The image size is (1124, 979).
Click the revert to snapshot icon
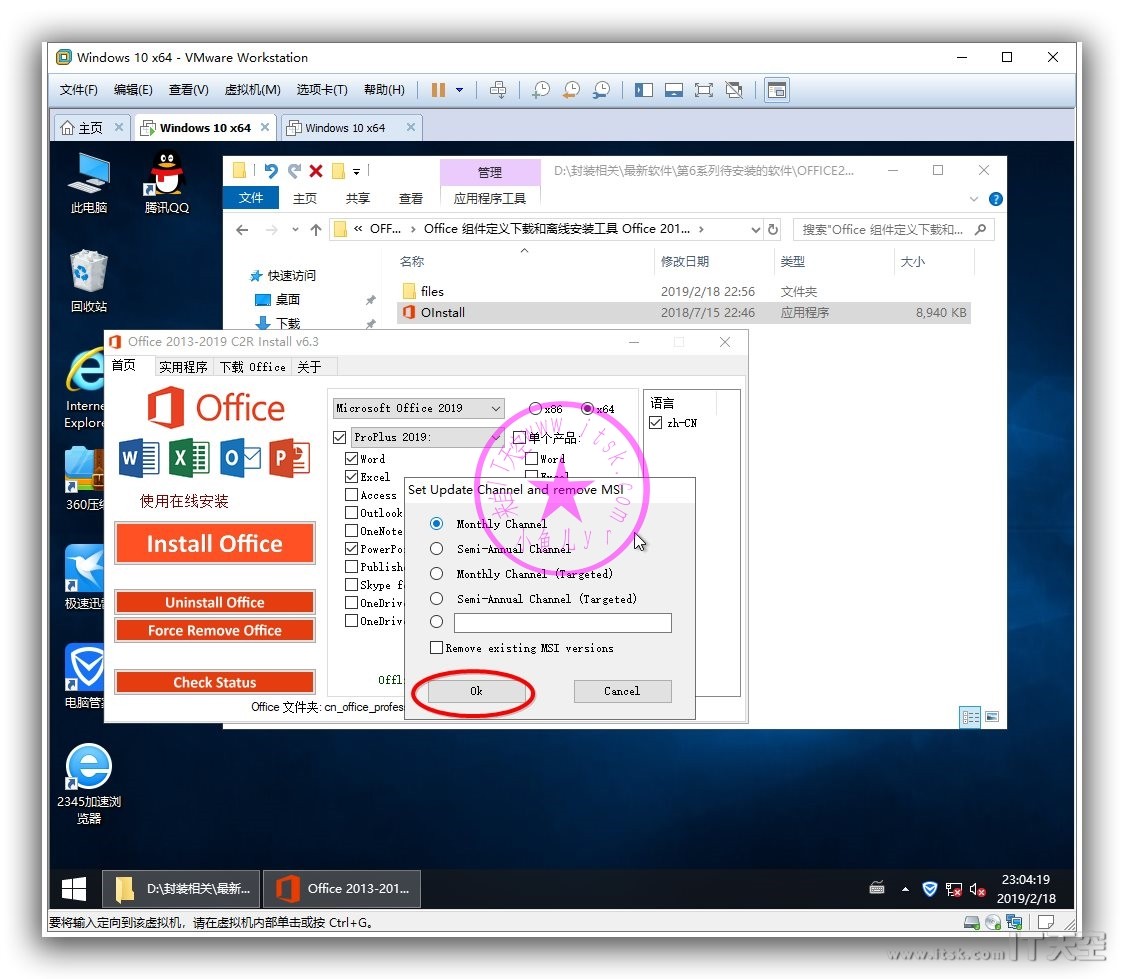tap(571, 90)
